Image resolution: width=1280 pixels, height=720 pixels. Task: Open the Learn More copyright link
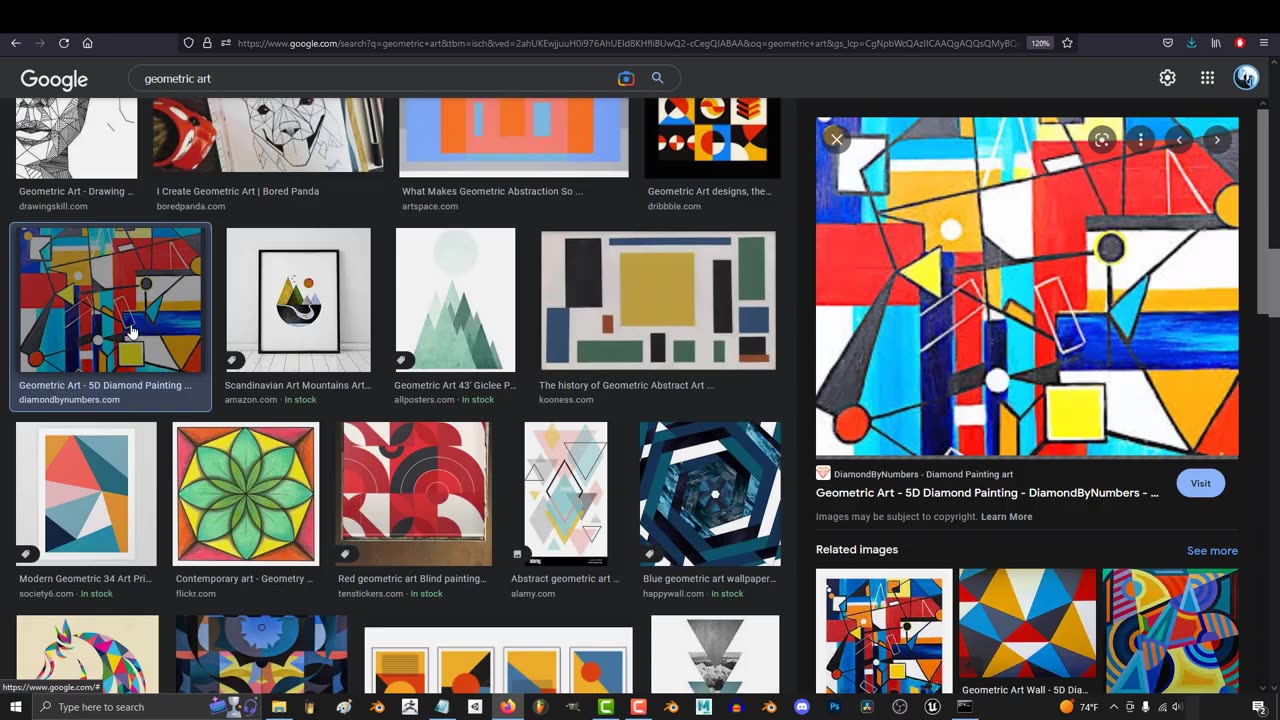(1006, 517)
